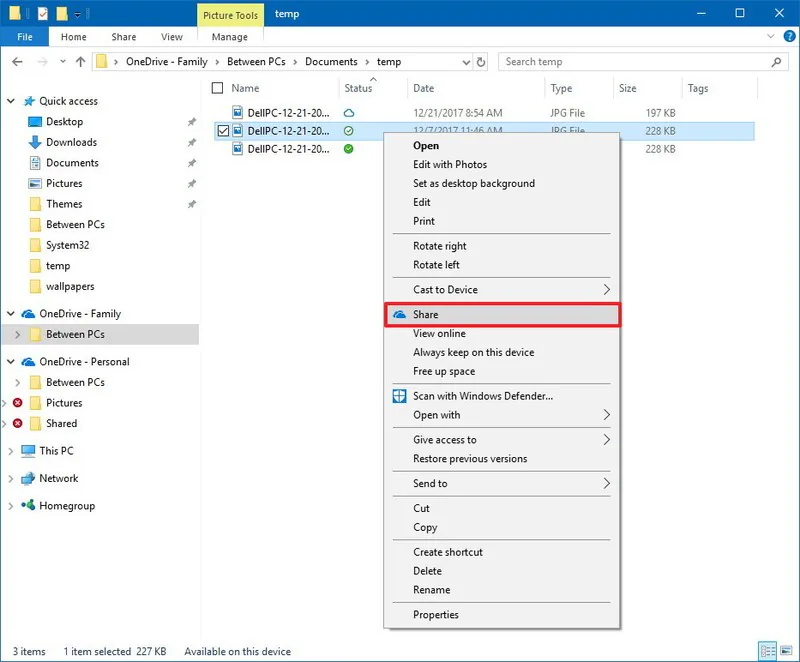
Task: Uncheck the selected file's checkbox
Action: 223,131
